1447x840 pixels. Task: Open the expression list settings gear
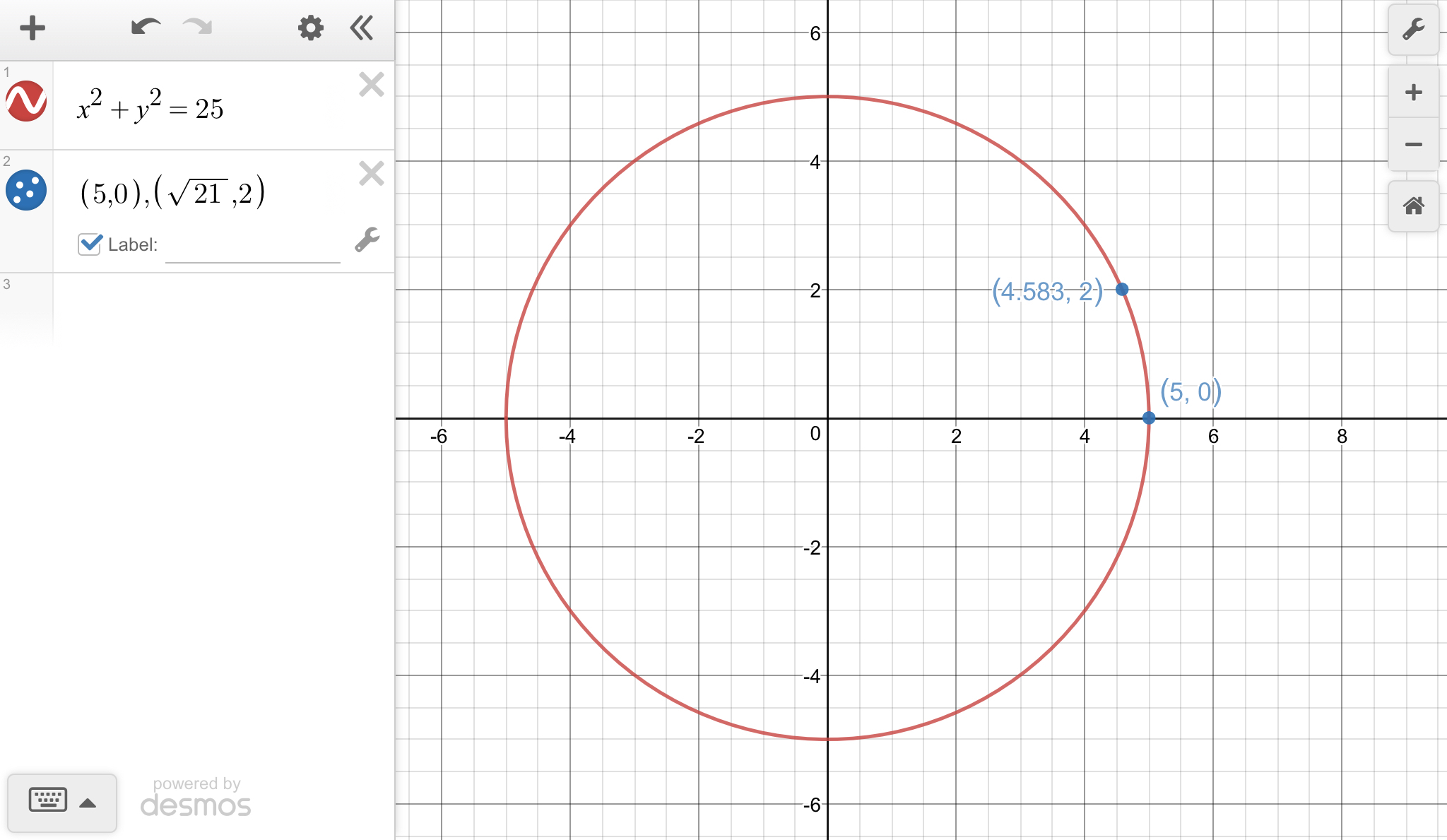[x=310, y=28]
